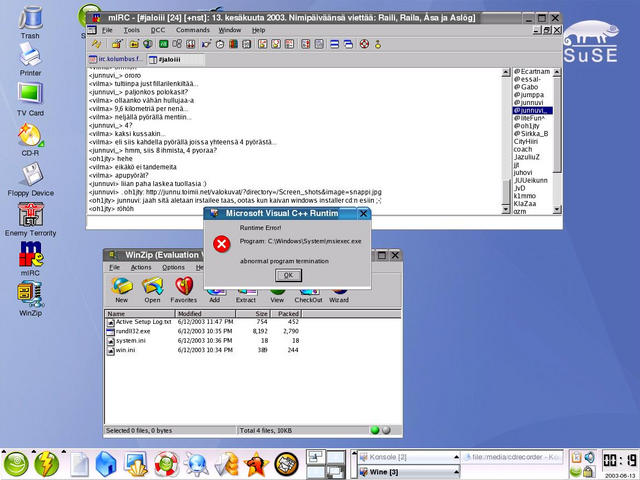Expand the Wine [3] taskbar group arrow
The image size is (640, 480).
tap(456, 472)
